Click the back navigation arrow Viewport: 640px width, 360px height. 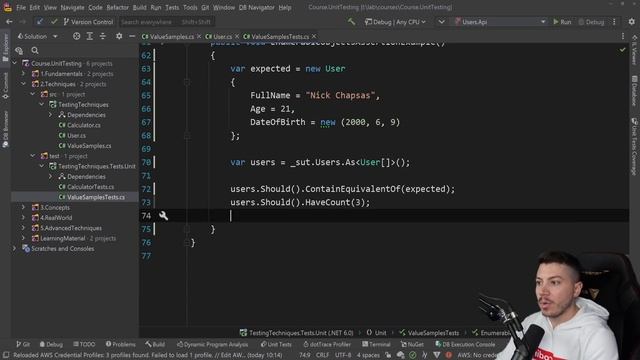[9, 22]
